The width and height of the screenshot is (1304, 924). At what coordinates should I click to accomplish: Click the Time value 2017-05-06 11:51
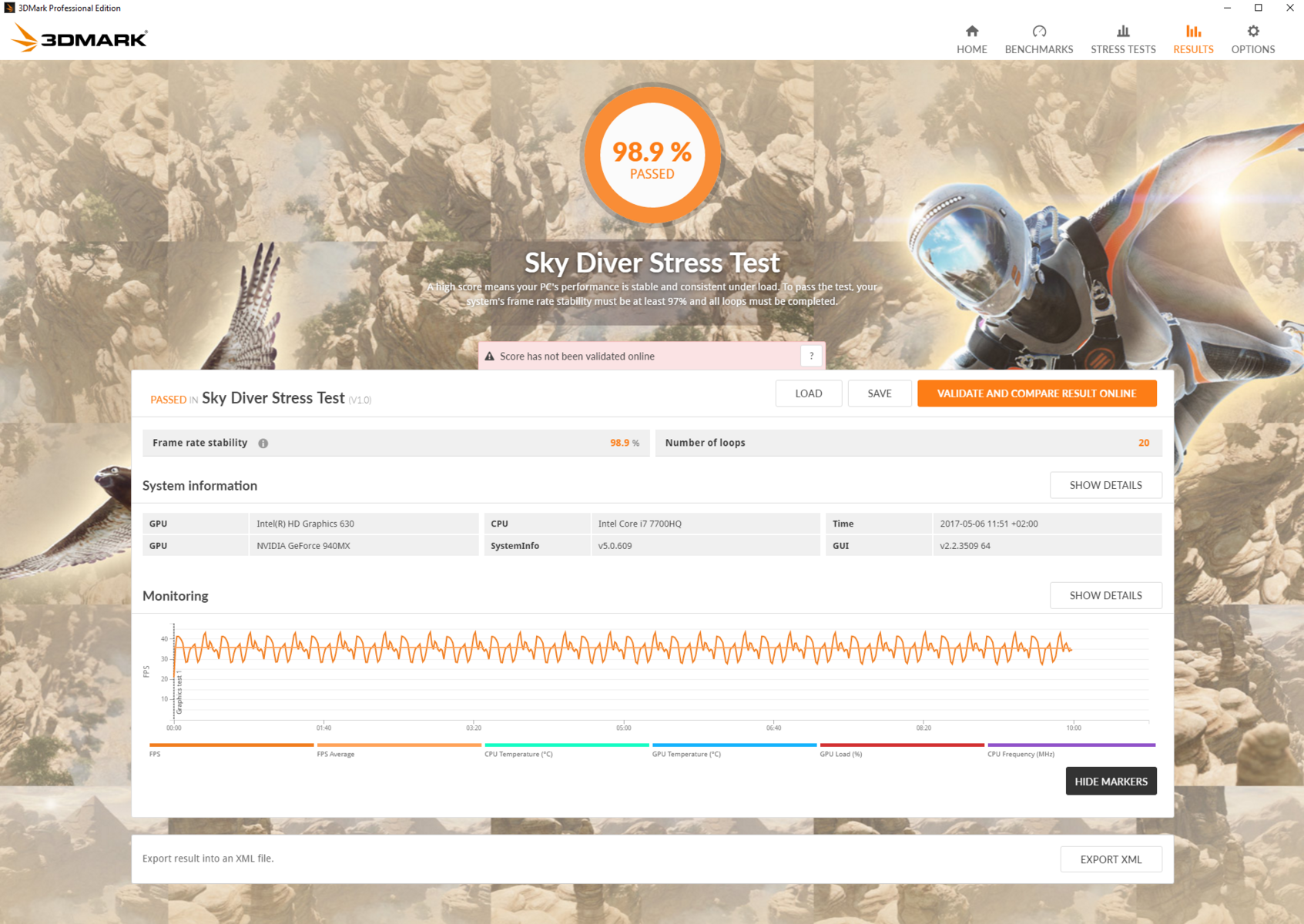pyautogui.click(x=989, y=524)
